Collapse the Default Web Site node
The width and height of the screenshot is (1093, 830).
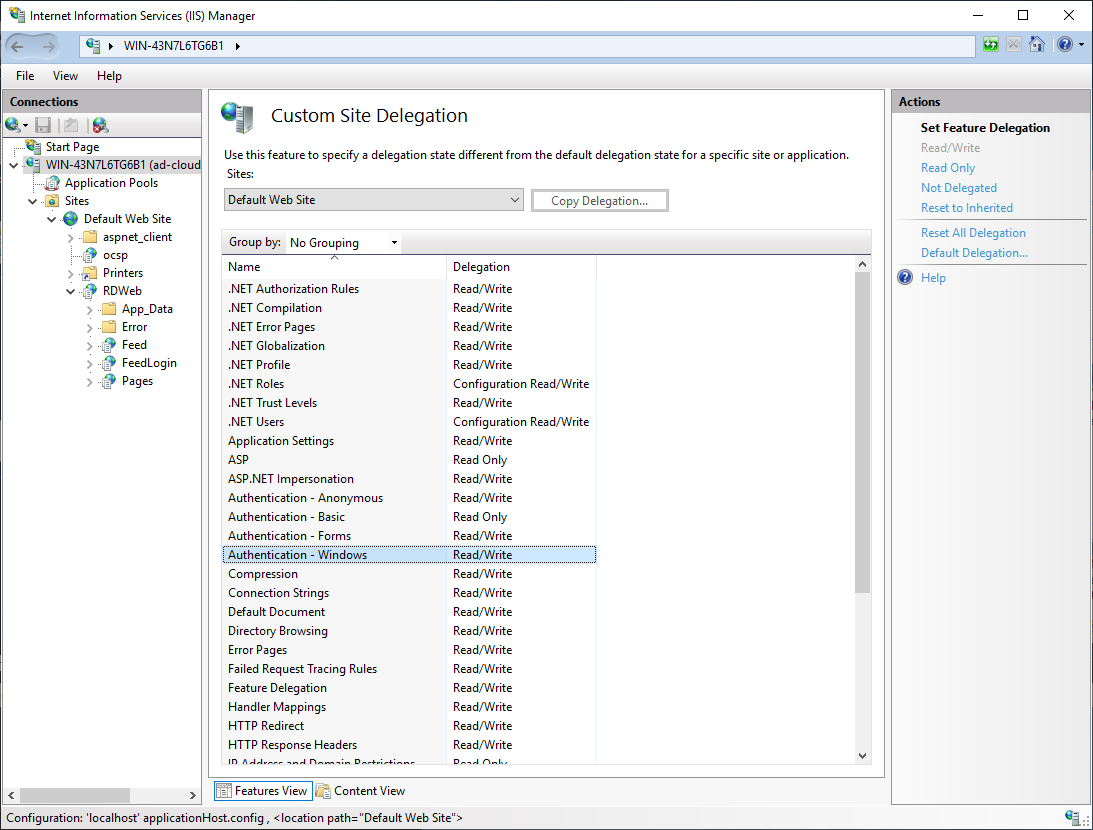coord(52,220)
